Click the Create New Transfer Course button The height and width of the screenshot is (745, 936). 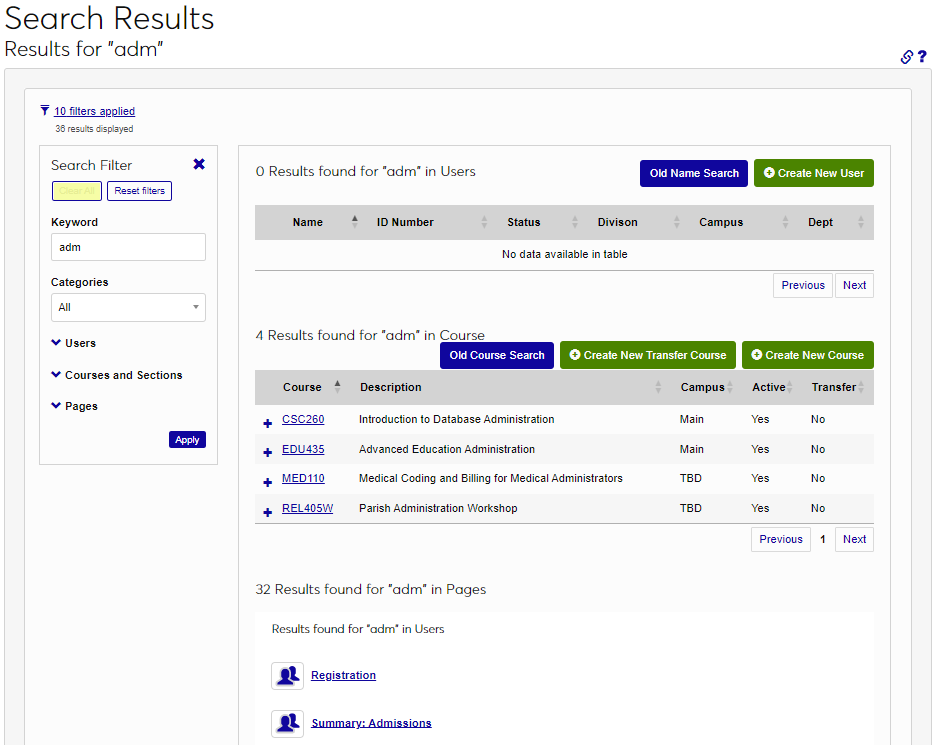(x=647, y=355)
